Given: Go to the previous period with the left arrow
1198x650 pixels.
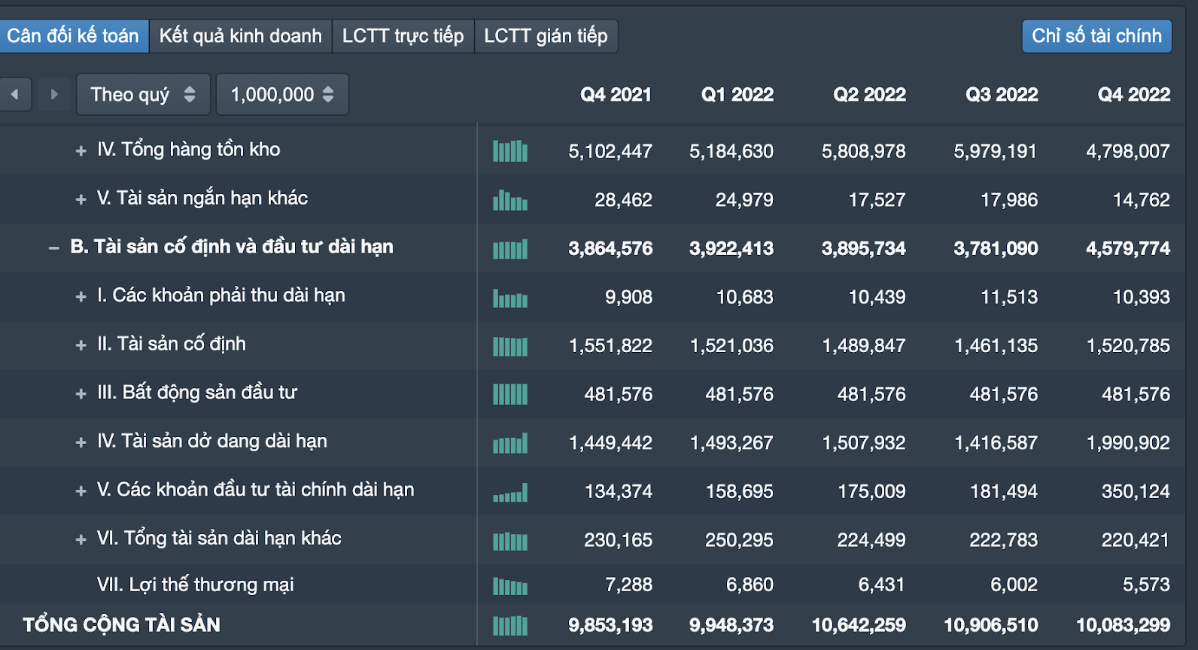Looking at the screenshot, I should tap(15, 95).
